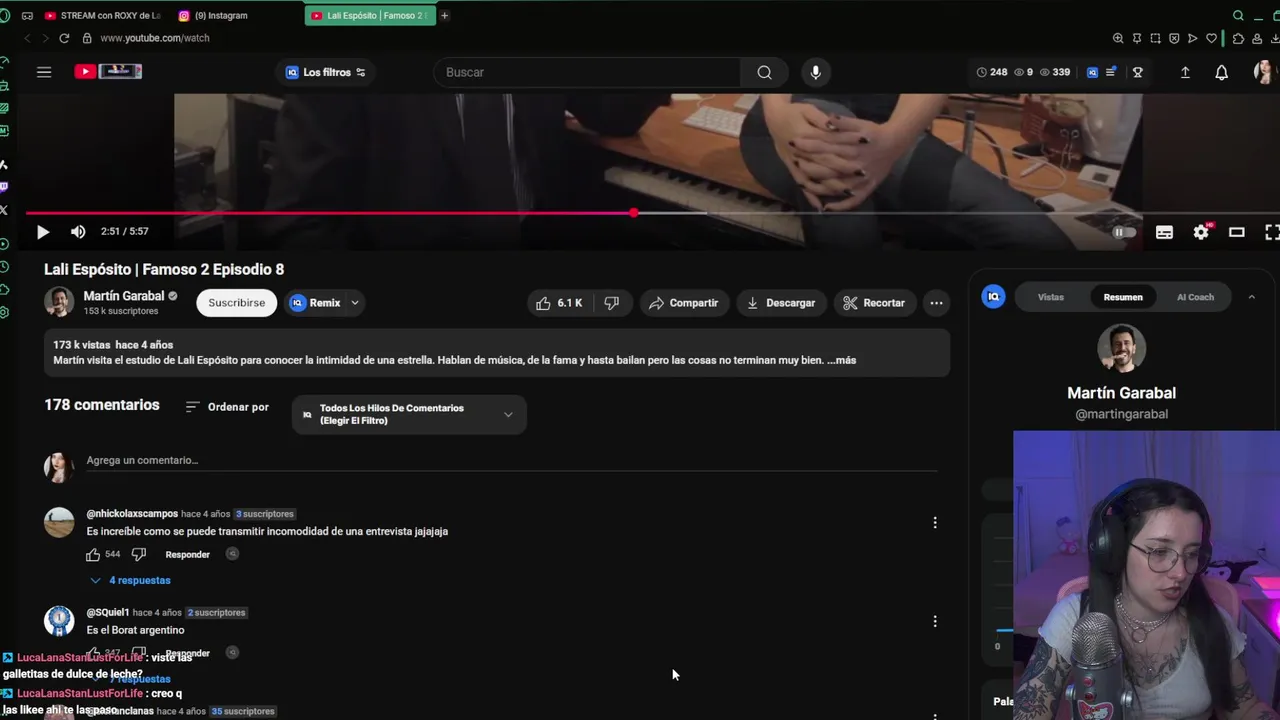The height and width of the screenshot is (720, 1280).
Task: Open the browser snapshot selection tool
Action: point(1155,38)
